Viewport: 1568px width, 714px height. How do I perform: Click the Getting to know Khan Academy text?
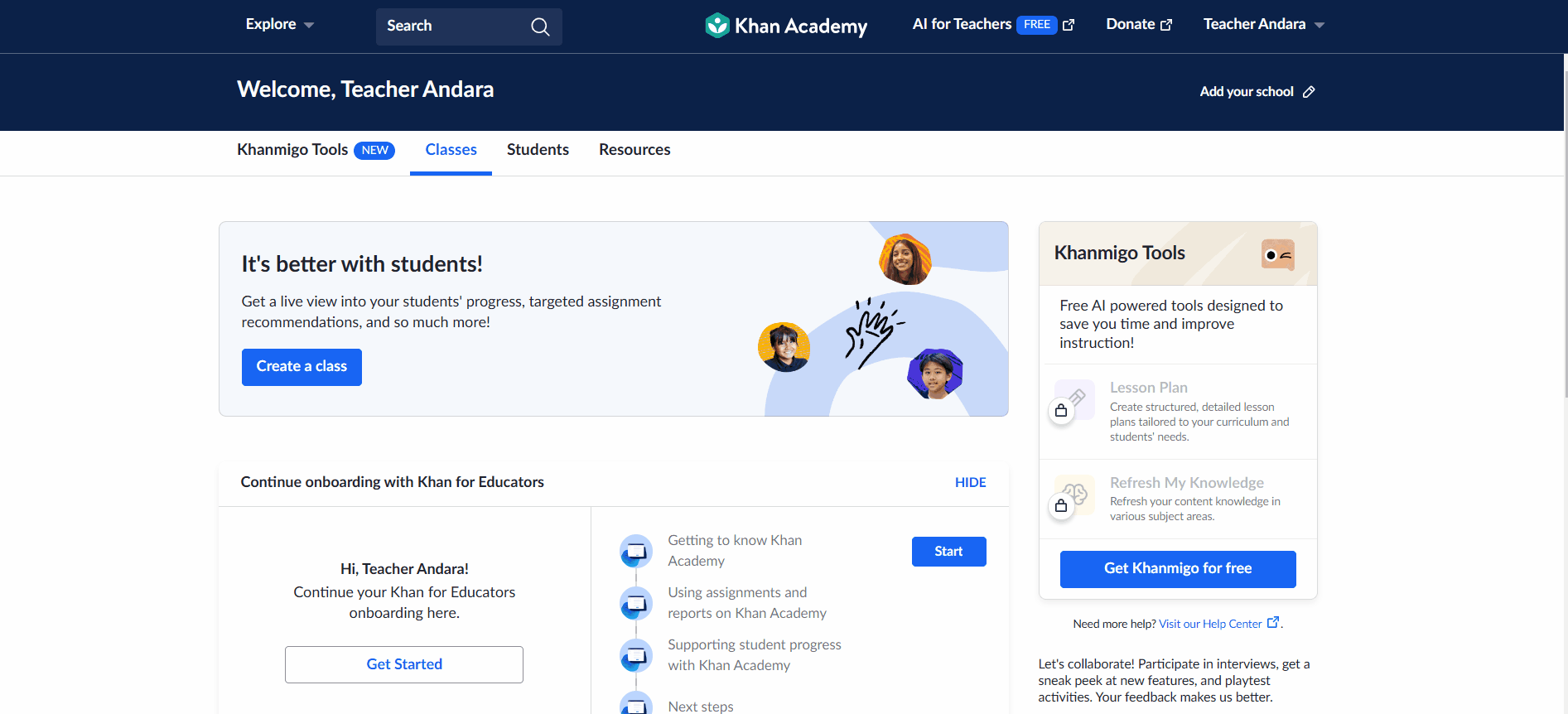tap(735, 551)
